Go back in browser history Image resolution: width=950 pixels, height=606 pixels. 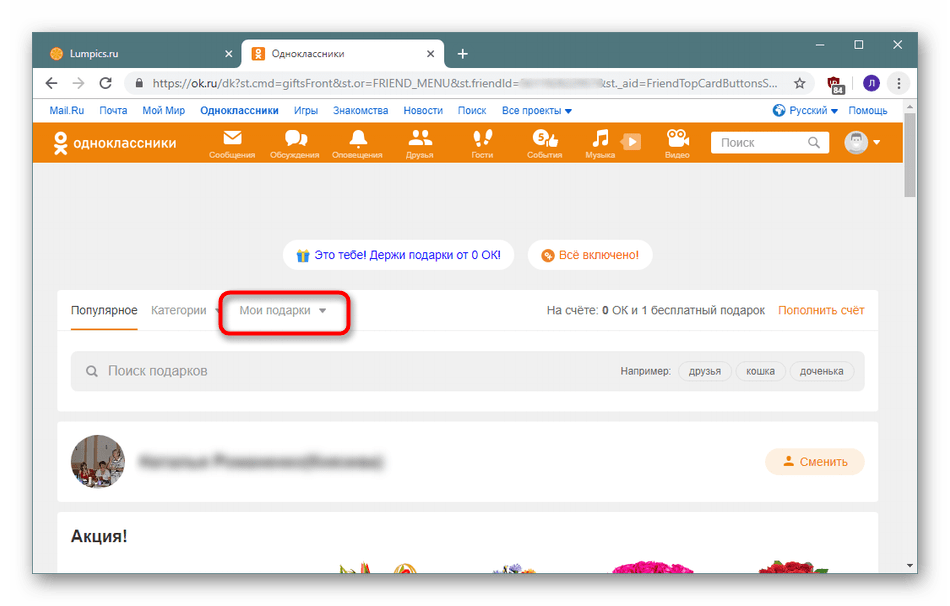pos(51,83)
